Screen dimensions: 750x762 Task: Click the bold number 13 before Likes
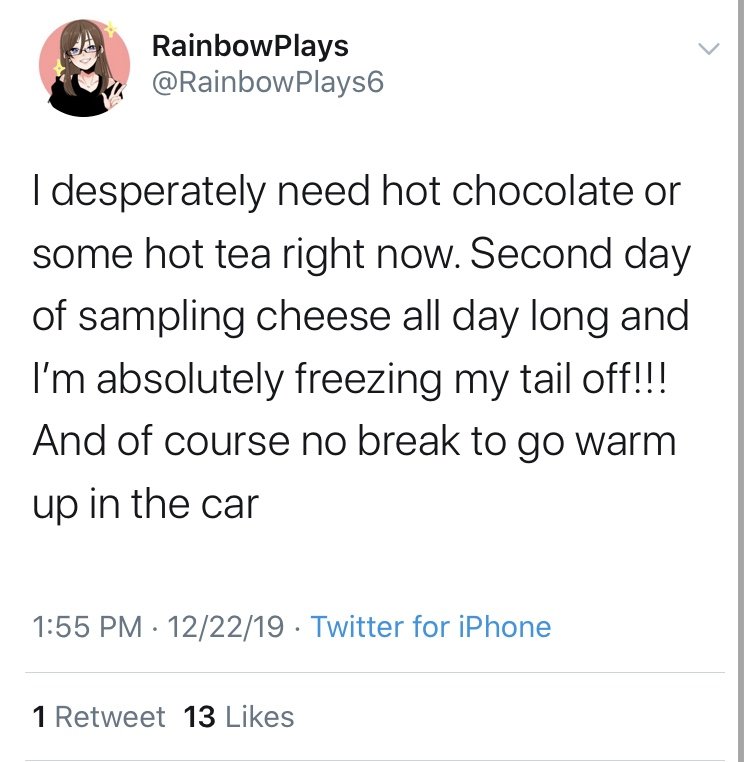[200, 717]
